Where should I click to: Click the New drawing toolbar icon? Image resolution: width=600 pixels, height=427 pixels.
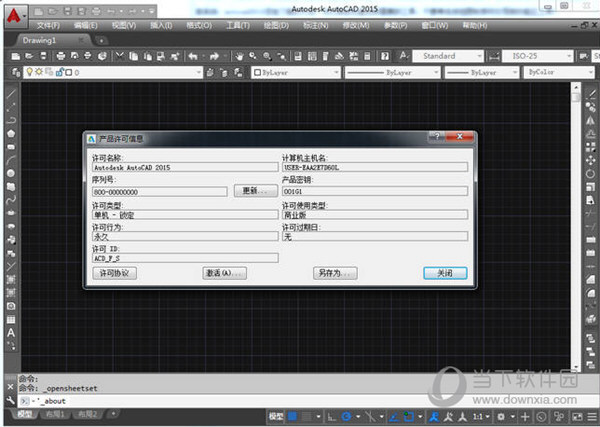(16, 56)
